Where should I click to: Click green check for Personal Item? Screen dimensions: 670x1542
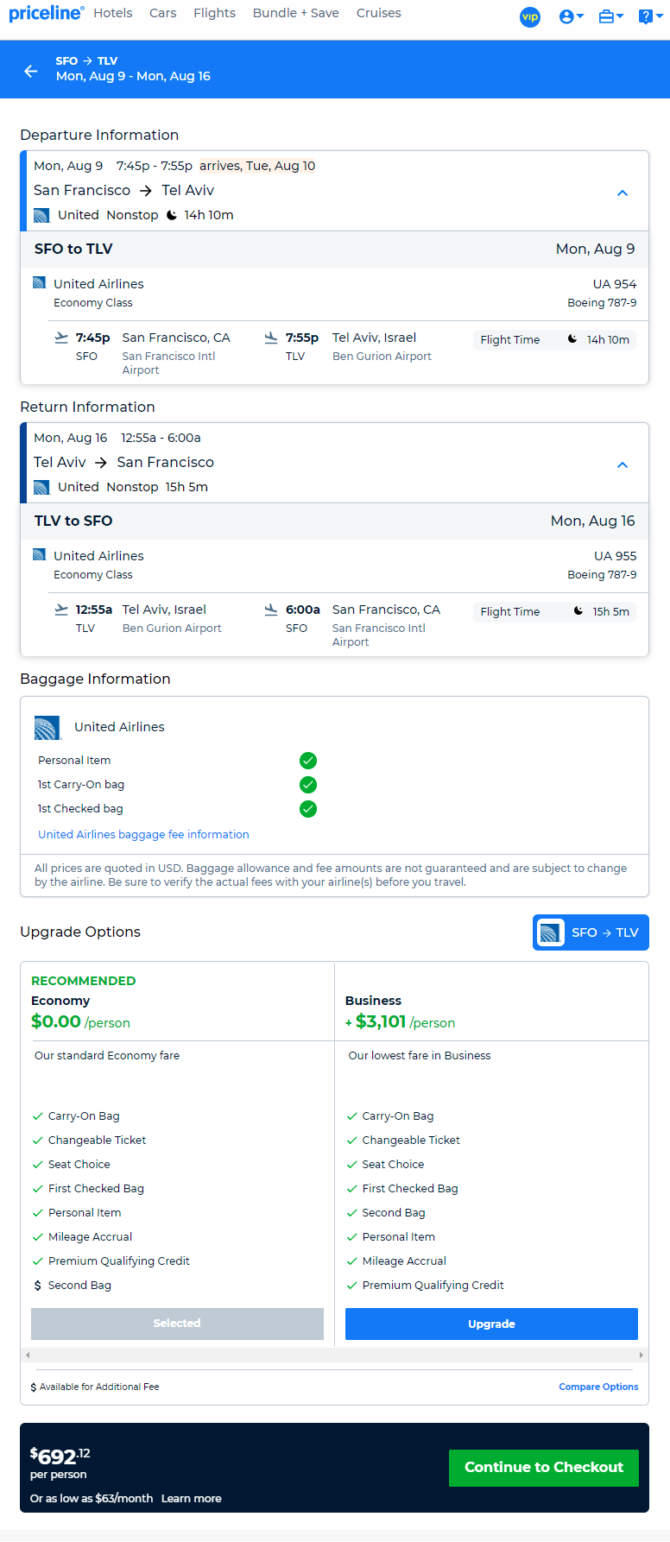(x=308, y=761)
